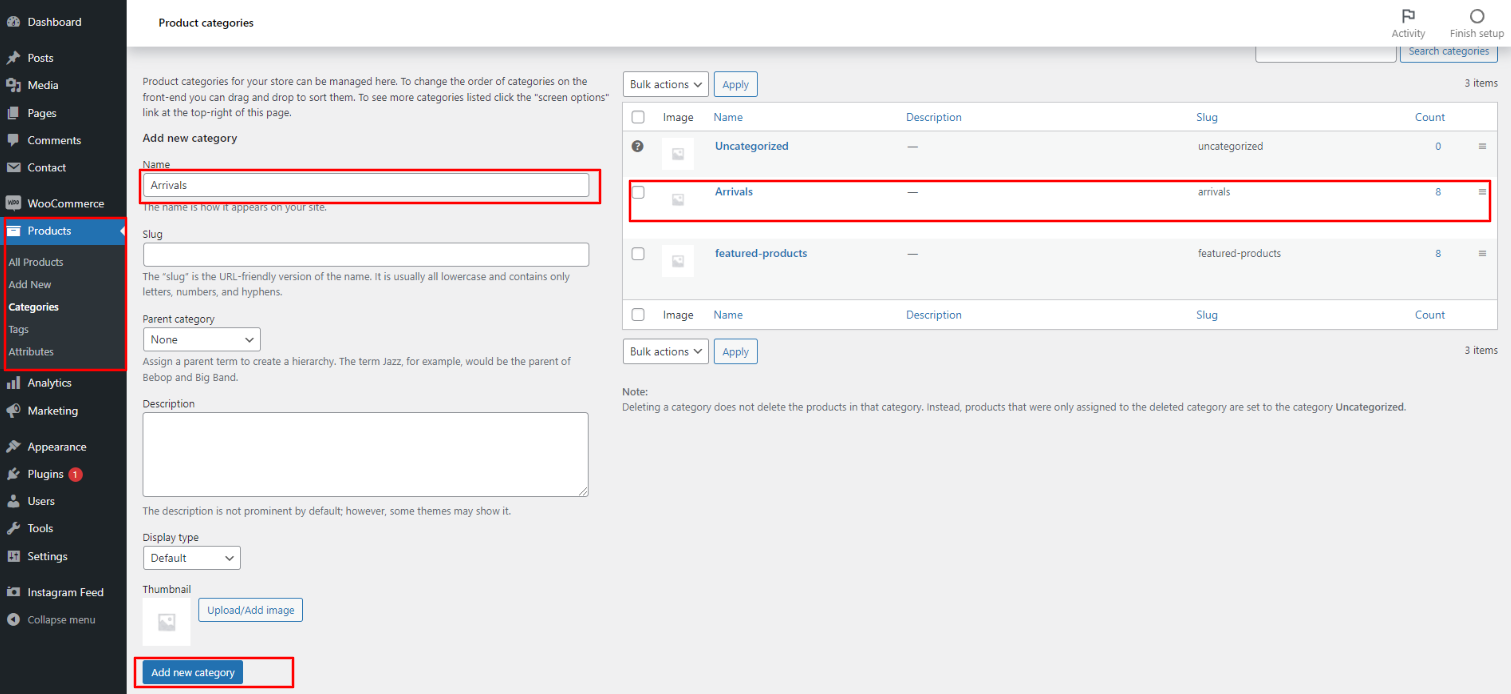Image resolution: width=1511 pixels, height=694 pixels.
Task: Click the Finish setup circle icon
Action: pos(1476,16)
